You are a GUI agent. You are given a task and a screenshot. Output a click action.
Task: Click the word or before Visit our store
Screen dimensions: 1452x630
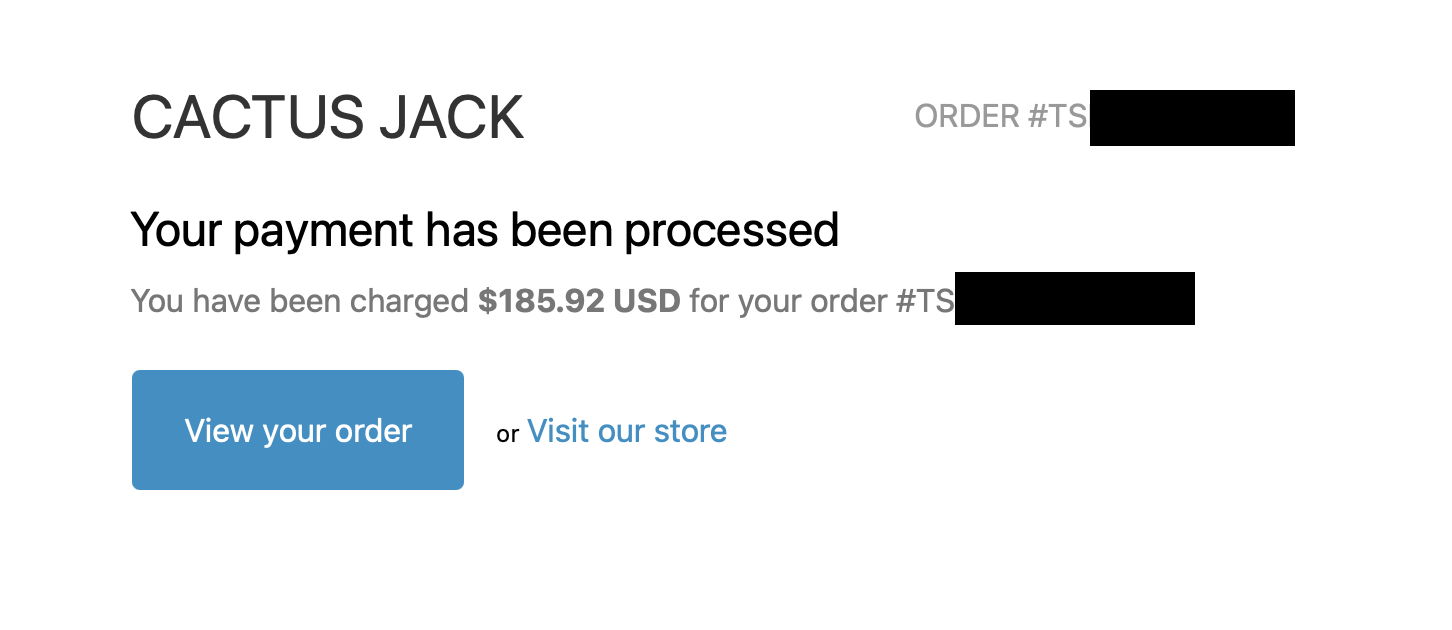508,434
